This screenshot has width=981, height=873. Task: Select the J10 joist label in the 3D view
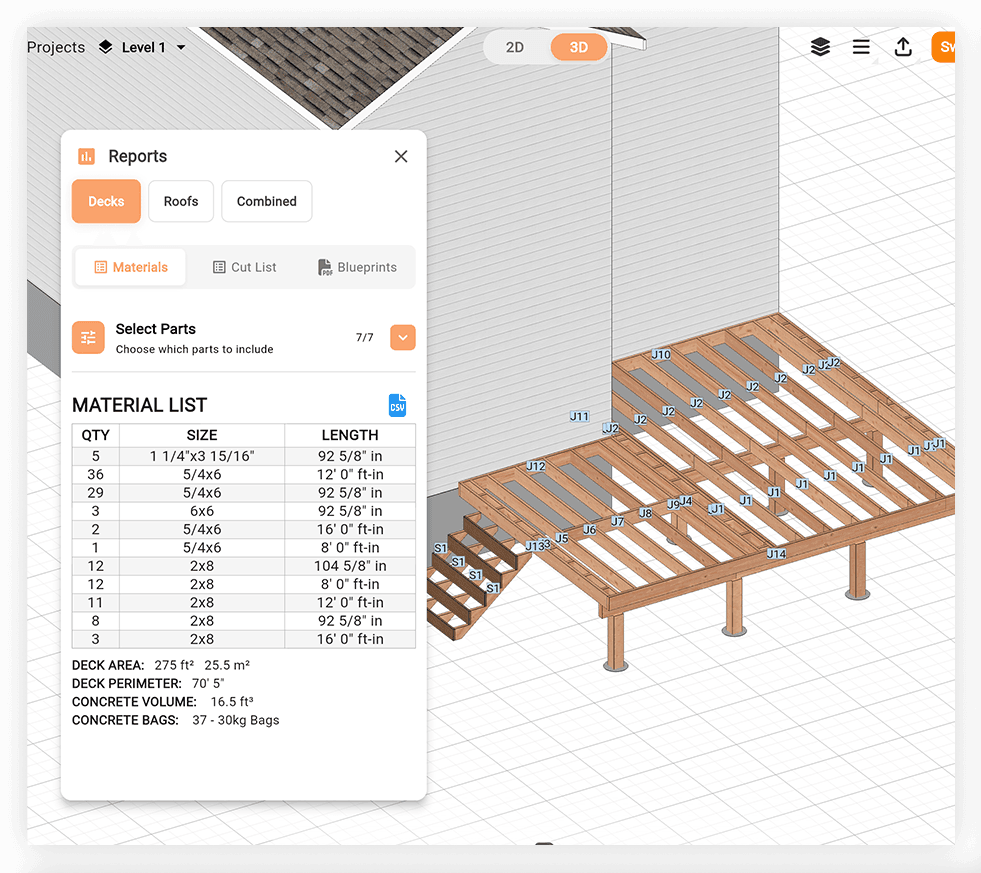[x=660, y=354]
